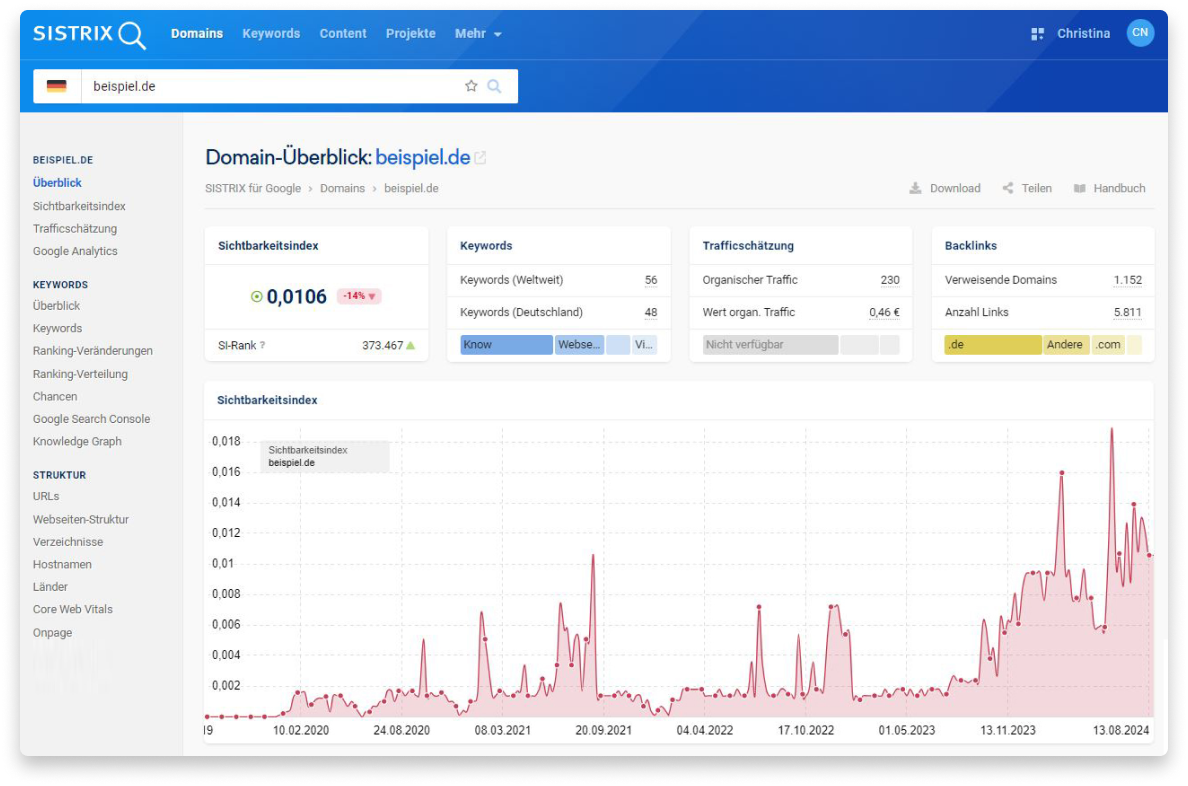Click the green SI-Rank up arrow
This screenshot has height=786, width=1188.
tap(411, 346)
